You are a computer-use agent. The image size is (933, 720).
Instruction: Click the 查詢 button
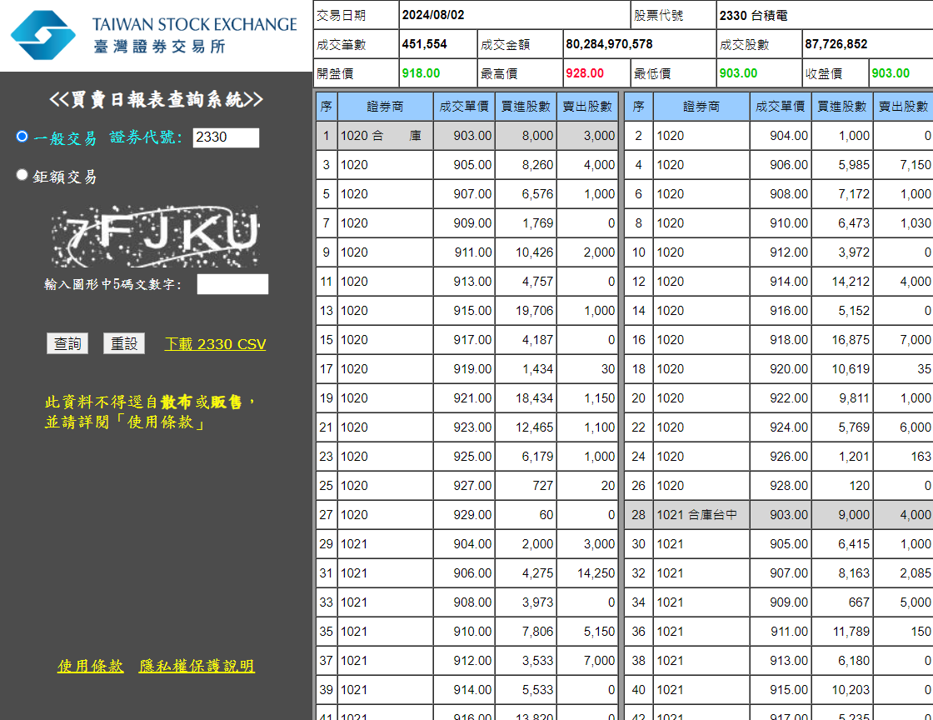67,343
